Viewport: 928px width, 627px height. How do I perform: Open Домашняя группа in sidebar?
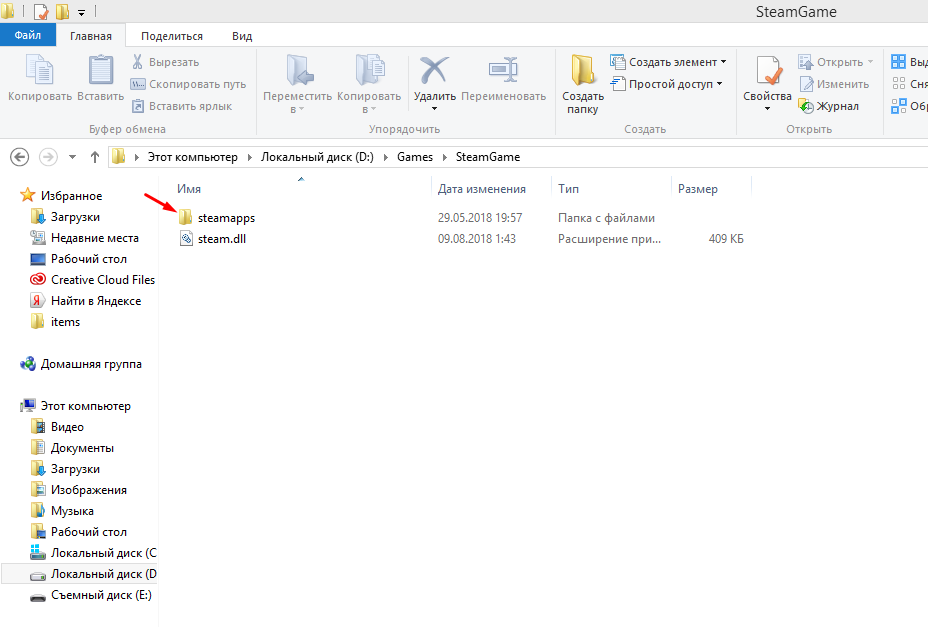(91, 364)
